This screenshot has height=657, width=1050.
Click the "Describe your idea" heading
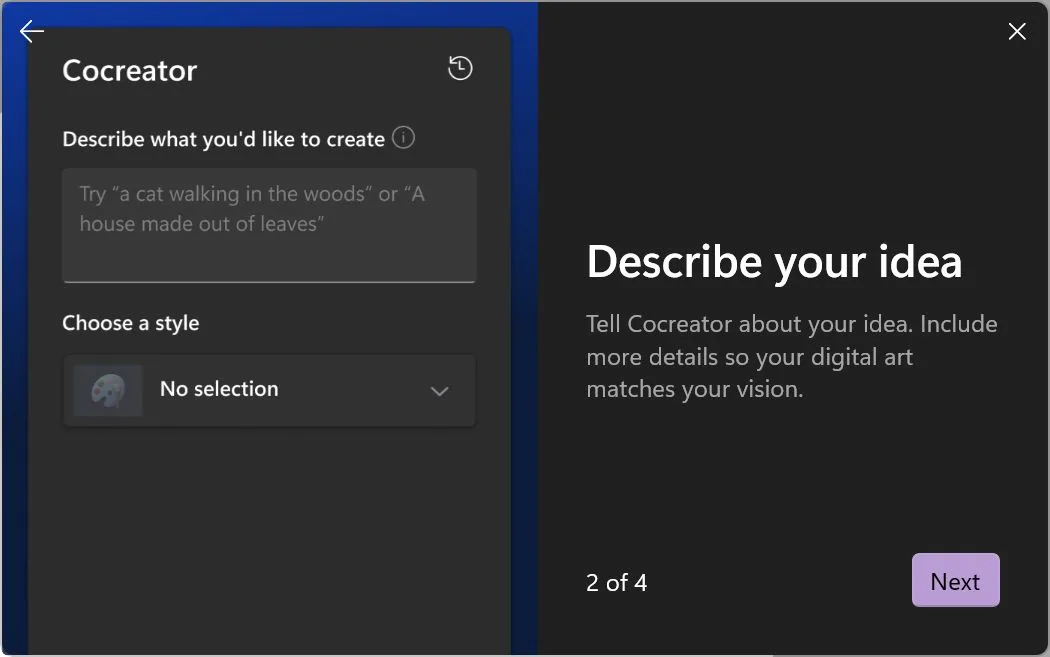click(774, 261)
